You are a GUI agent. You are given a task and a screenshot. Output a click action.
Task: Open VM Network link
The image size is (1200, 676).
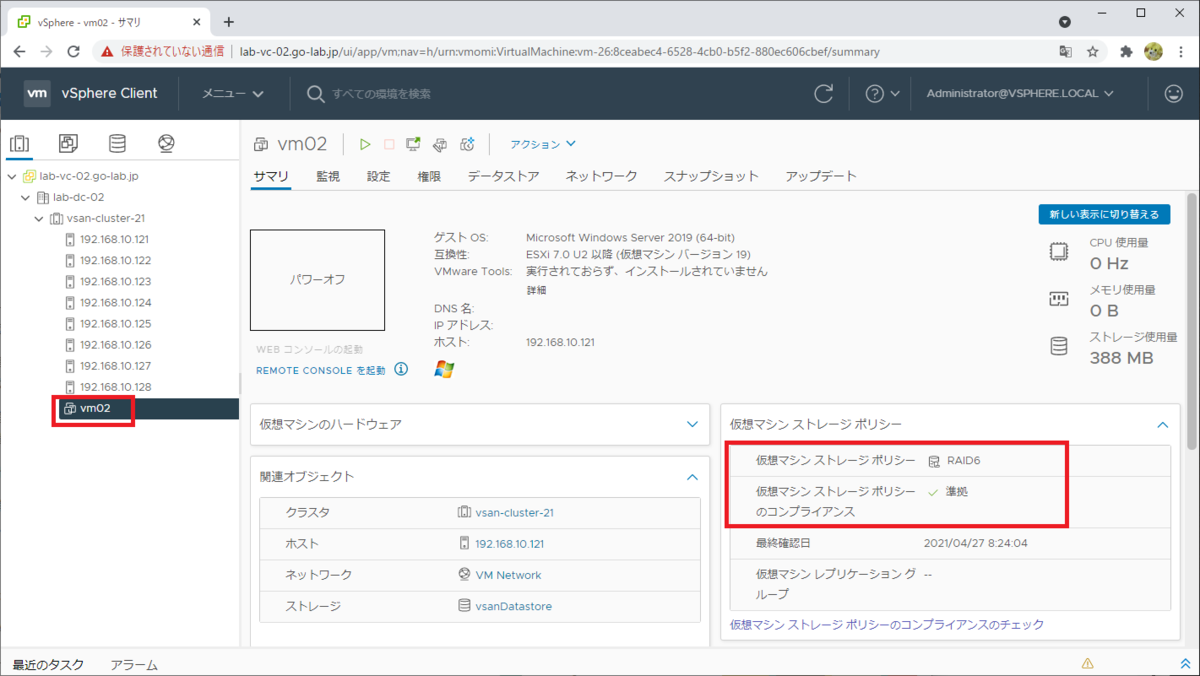[508, 575]
